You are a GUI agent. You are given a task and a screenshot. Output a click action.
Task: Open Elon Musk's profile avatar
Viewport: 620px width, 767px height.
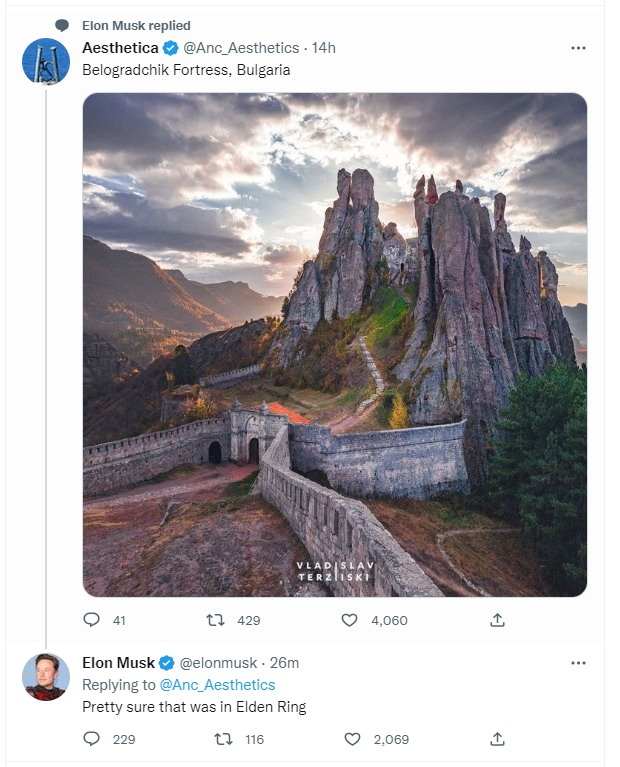coord(46,677)
